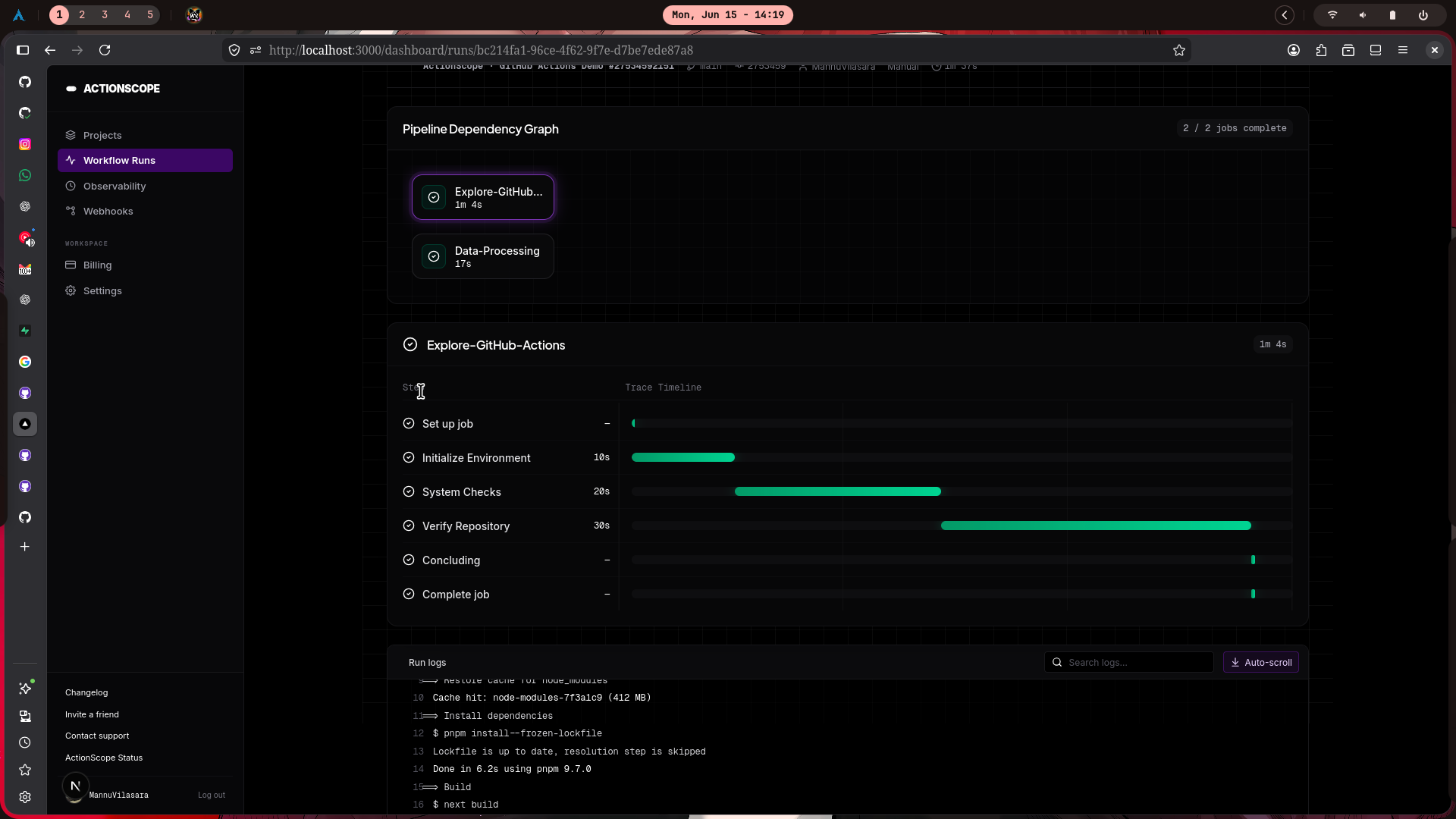Image resolution: width=1456 pixels, height=819 pixels.
Task: Select the active triangle-logo sidebar tab
Action: 25,424
